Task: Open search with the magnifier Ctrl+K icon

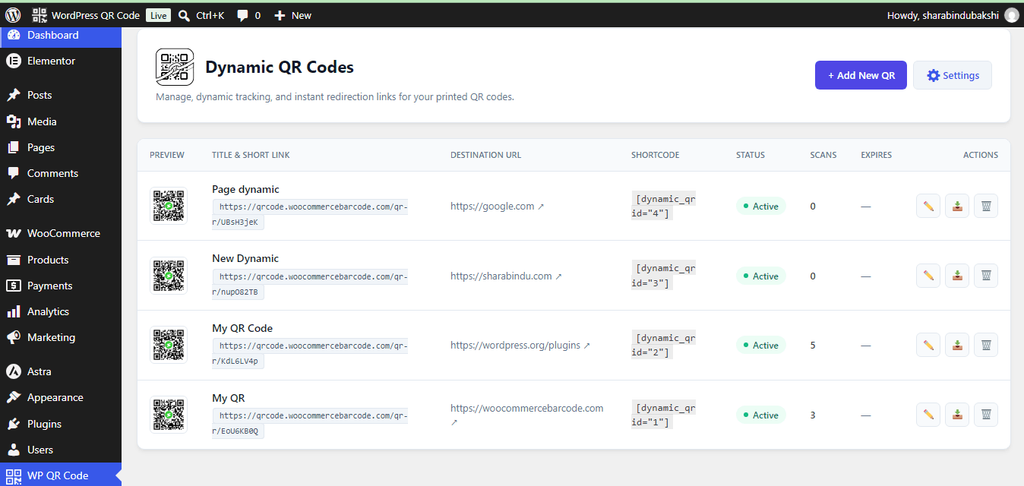Action: [x=184, y=15]
